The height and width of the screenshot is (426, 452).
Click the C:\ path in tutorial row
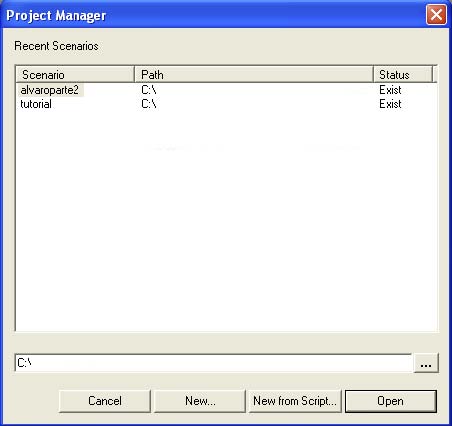(149, 104)
